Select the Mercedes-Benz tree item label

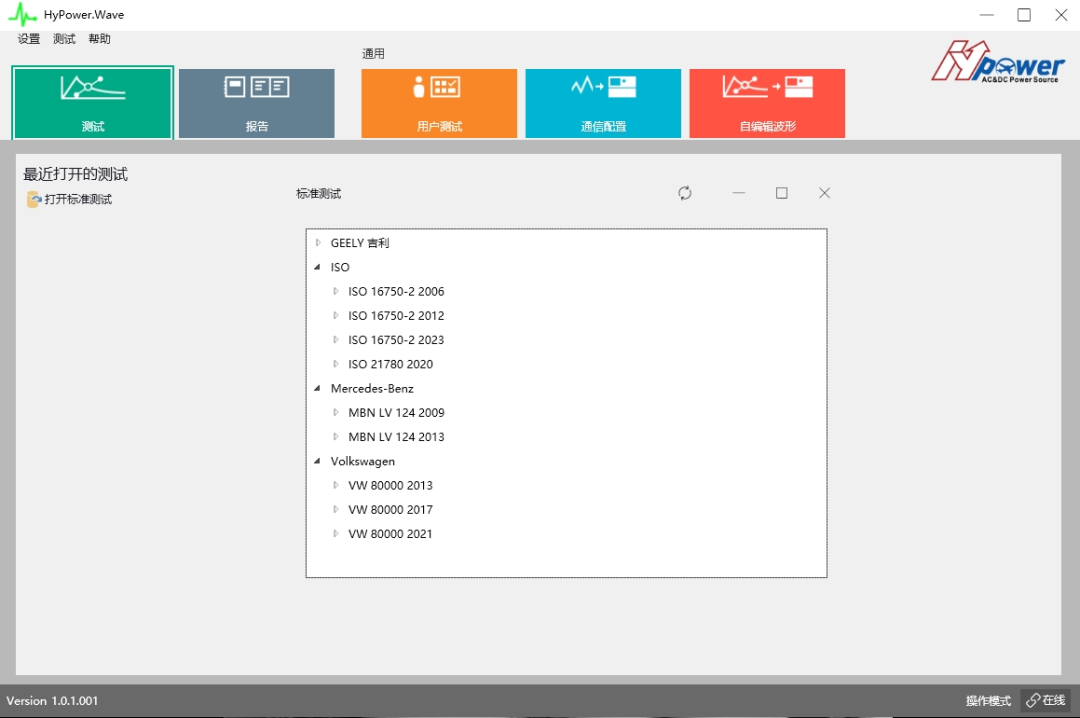tap(372, 389)
